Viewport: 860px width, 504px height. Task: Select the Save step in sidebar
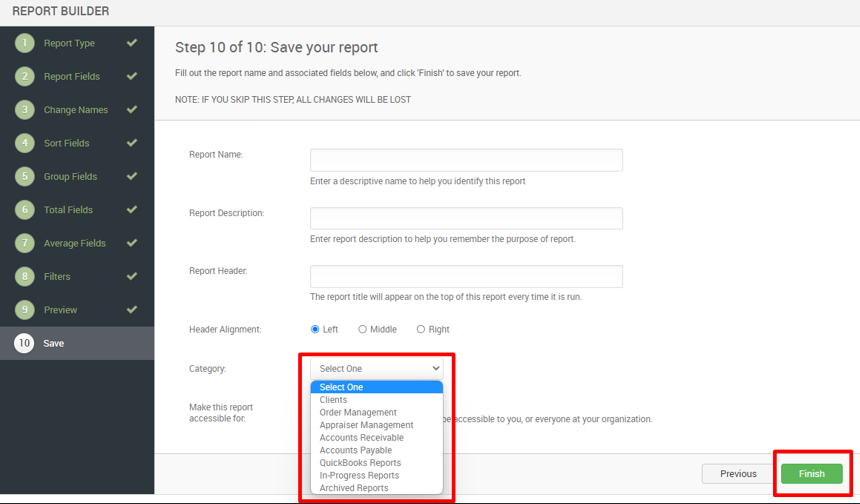77,343
